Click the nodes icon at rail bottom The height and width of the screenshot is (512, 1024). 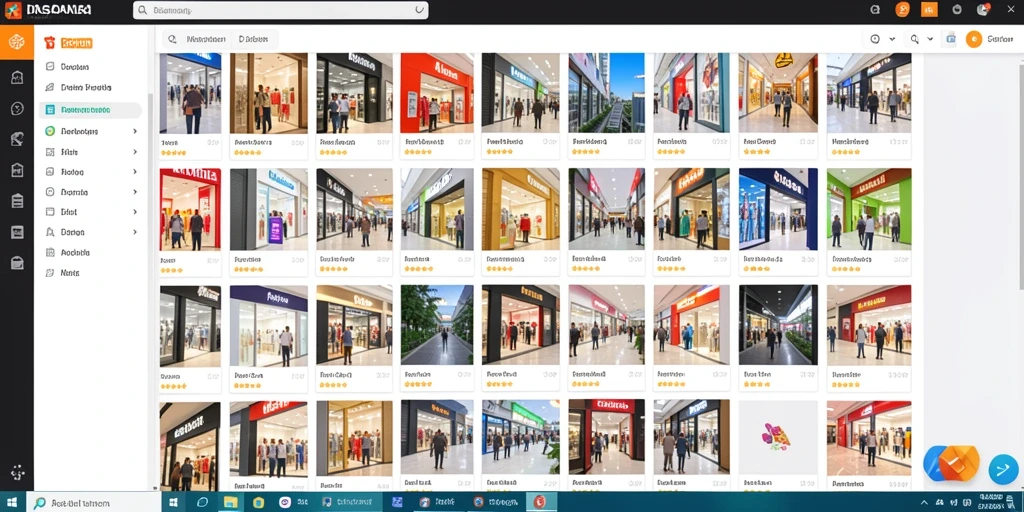coord(18,472)
